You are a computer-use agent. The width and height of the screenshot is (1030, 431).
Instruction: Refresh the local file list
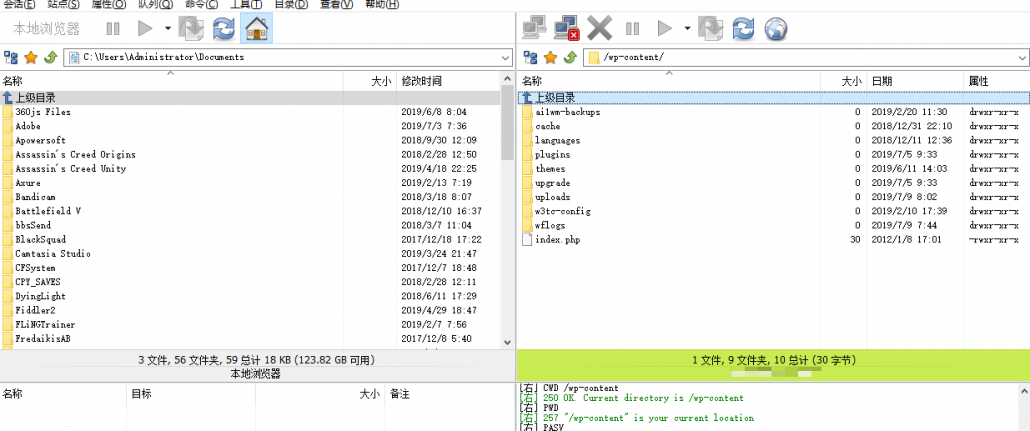(x=224, y=29)
